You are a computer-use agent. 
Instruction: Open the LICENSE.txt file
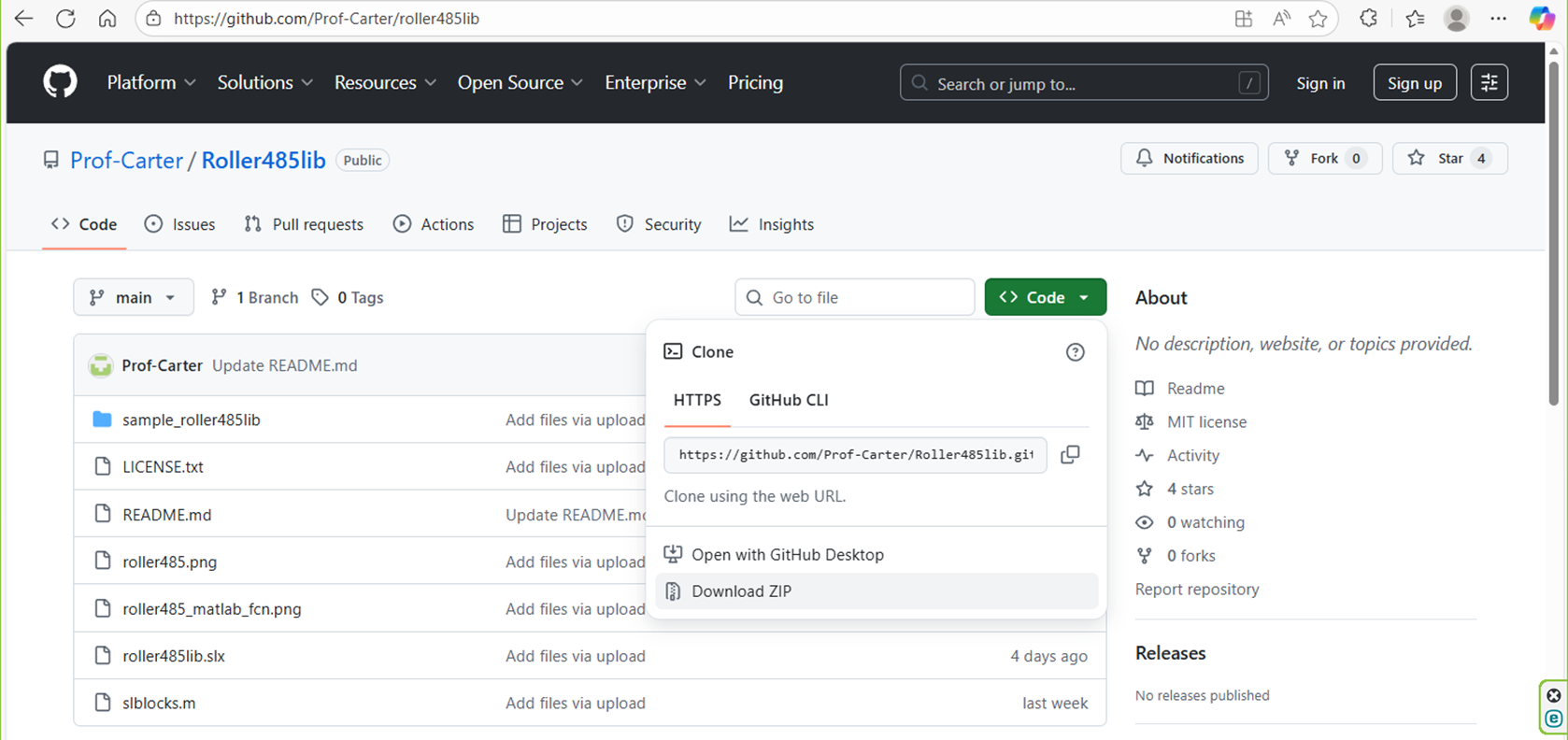163,466
